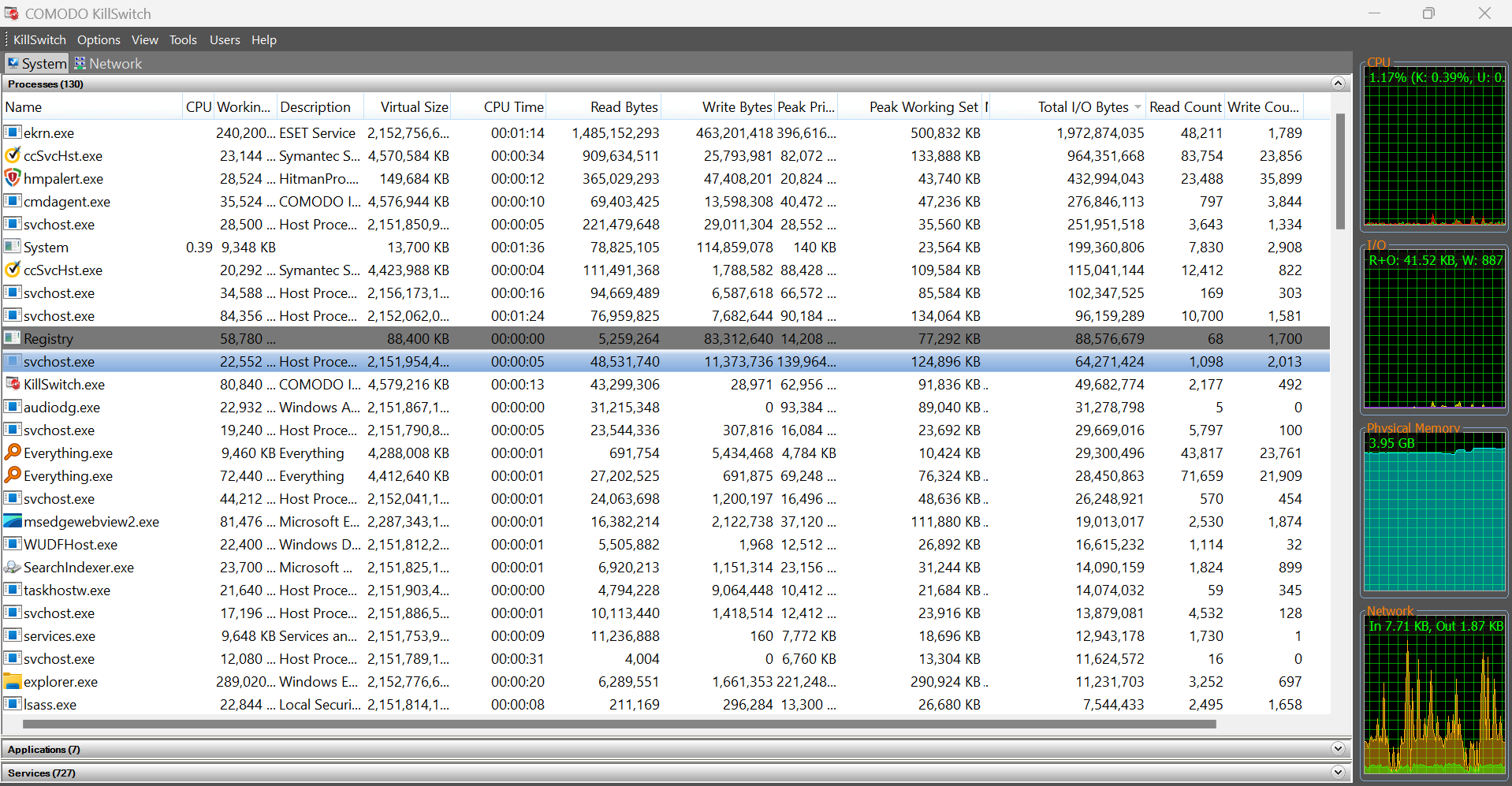The width and height of the screenshot is (1512, 786).
Task: Toggle sort arrow on Total I/O Bytes column
Action: [x=1138, y=107]
